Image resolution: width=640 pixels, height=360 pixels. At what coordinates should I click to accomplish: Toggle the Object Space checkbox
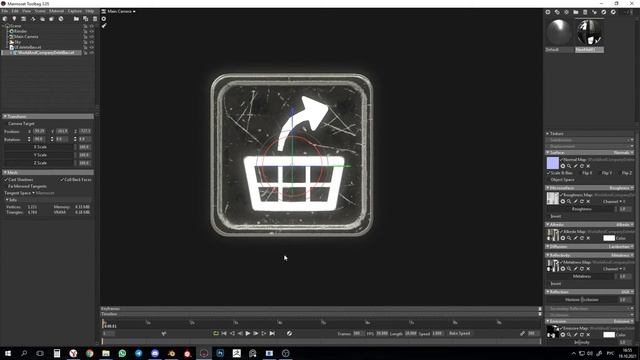(548, 180)
